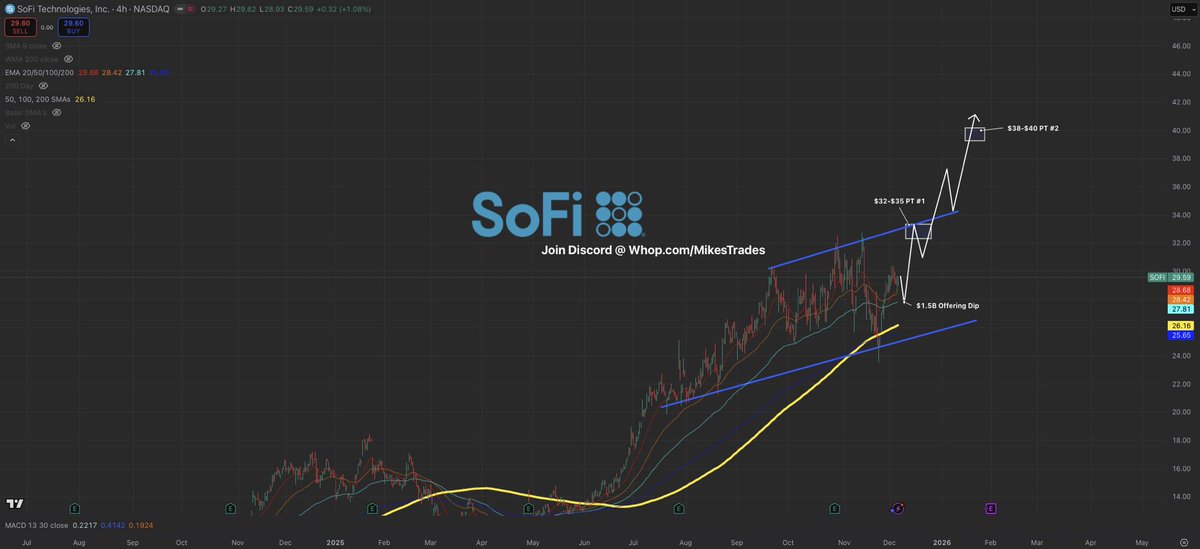Click the purple upcoming earnings E marker
The image size is (1200, 549).
click(x=990, y=509)
